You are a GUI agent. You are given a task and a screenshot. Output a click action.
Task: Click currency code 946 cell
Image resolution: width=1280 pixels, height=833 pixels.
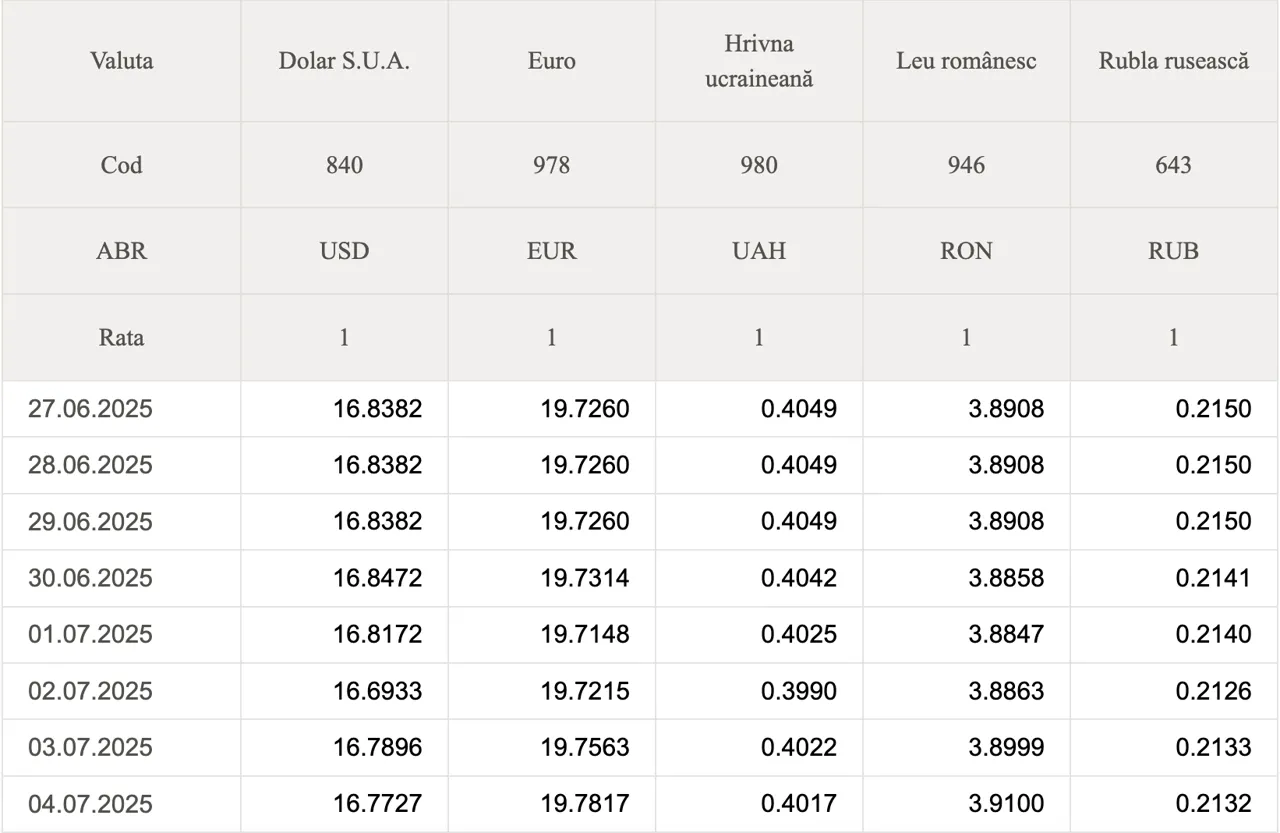(966, 165)
